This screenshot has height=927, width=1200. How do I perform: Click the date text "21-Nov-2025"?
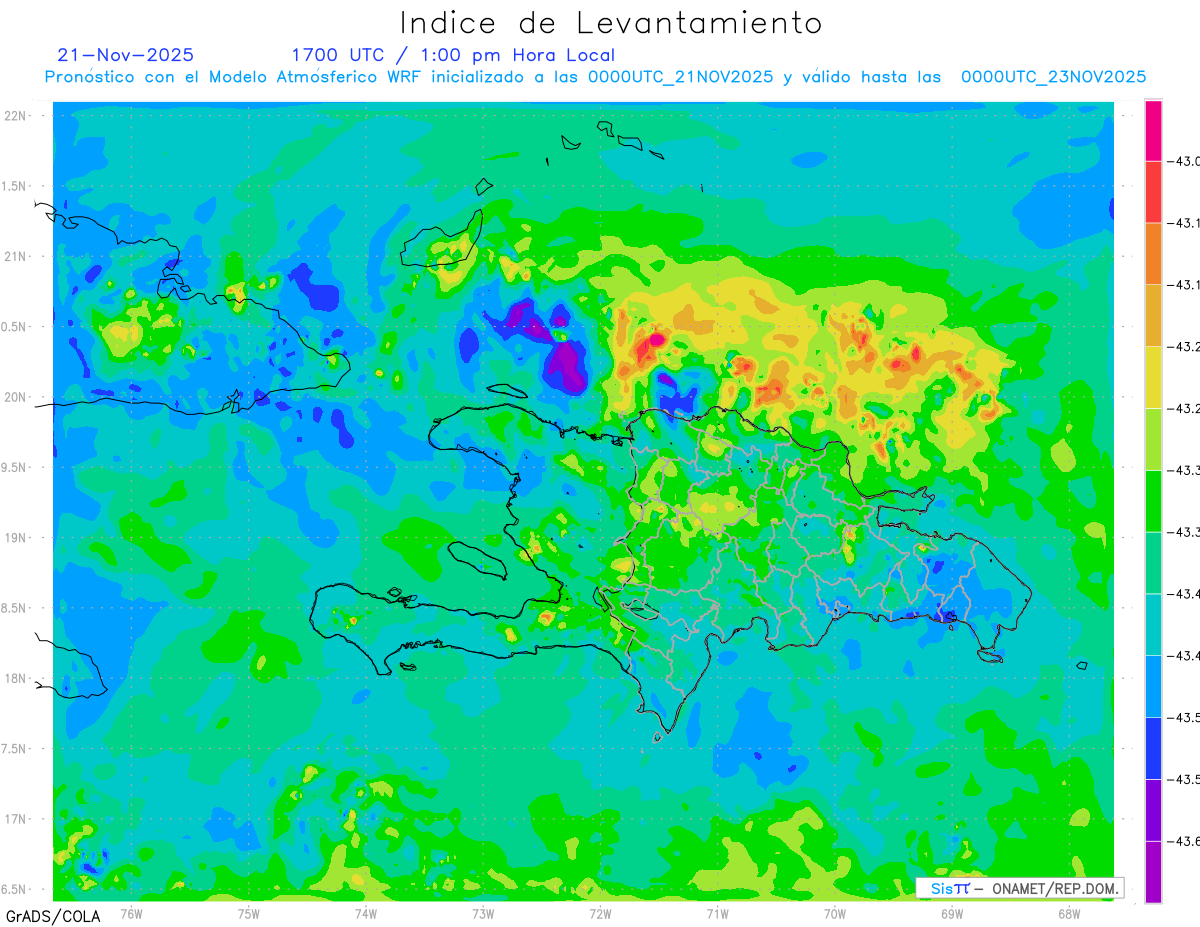point(126,54)
